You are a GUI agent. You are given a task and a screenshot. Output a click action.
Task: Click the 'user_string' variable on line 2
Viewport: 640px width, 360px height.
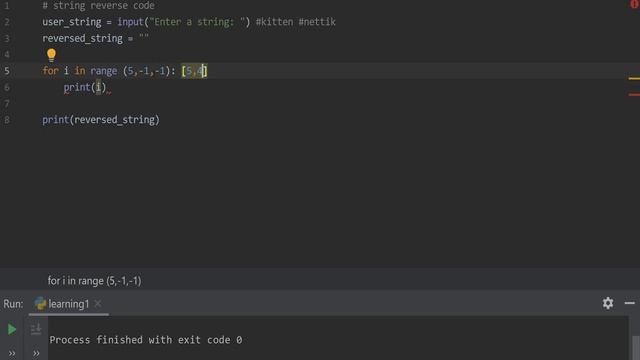72,22
